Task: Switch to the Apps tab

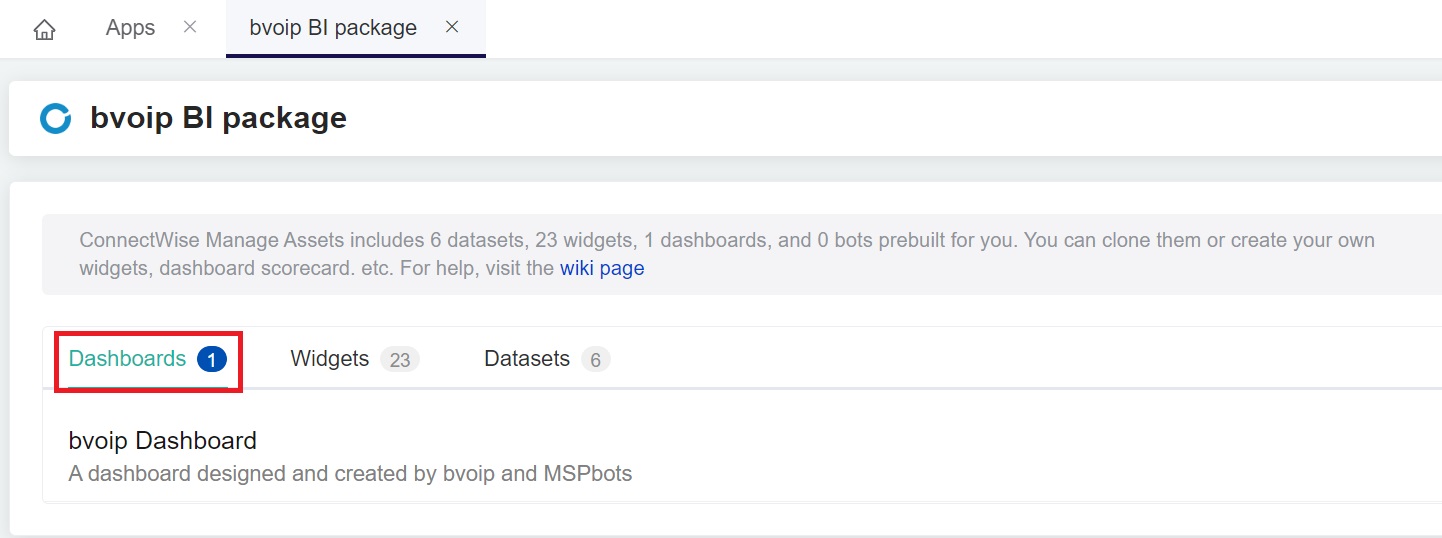Action: click(130, 28)
